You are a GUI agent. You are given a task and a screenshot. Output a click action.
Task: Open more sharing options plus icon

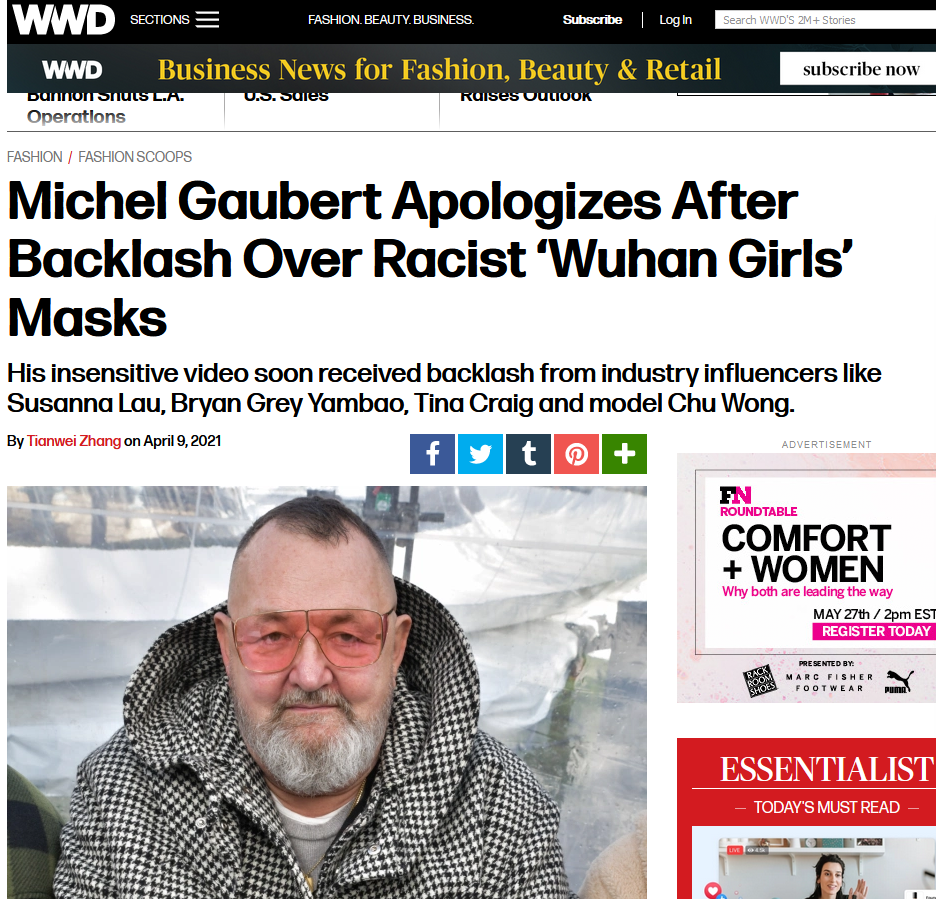pyautogui.click(x=624, y=454)
